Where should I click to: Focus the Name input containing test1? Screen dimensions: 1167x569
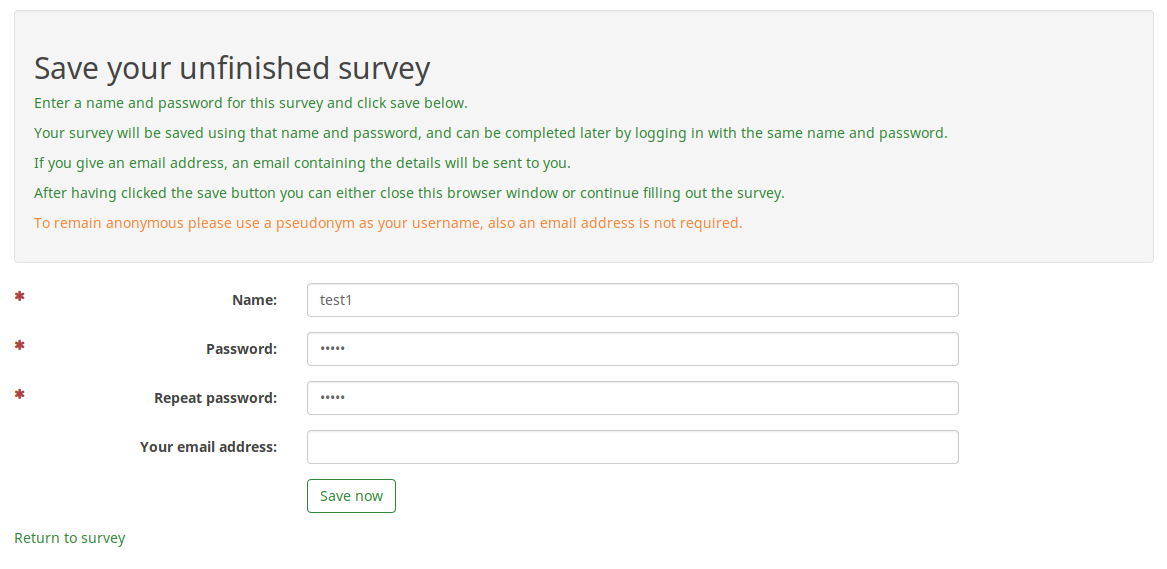(632, 300)
